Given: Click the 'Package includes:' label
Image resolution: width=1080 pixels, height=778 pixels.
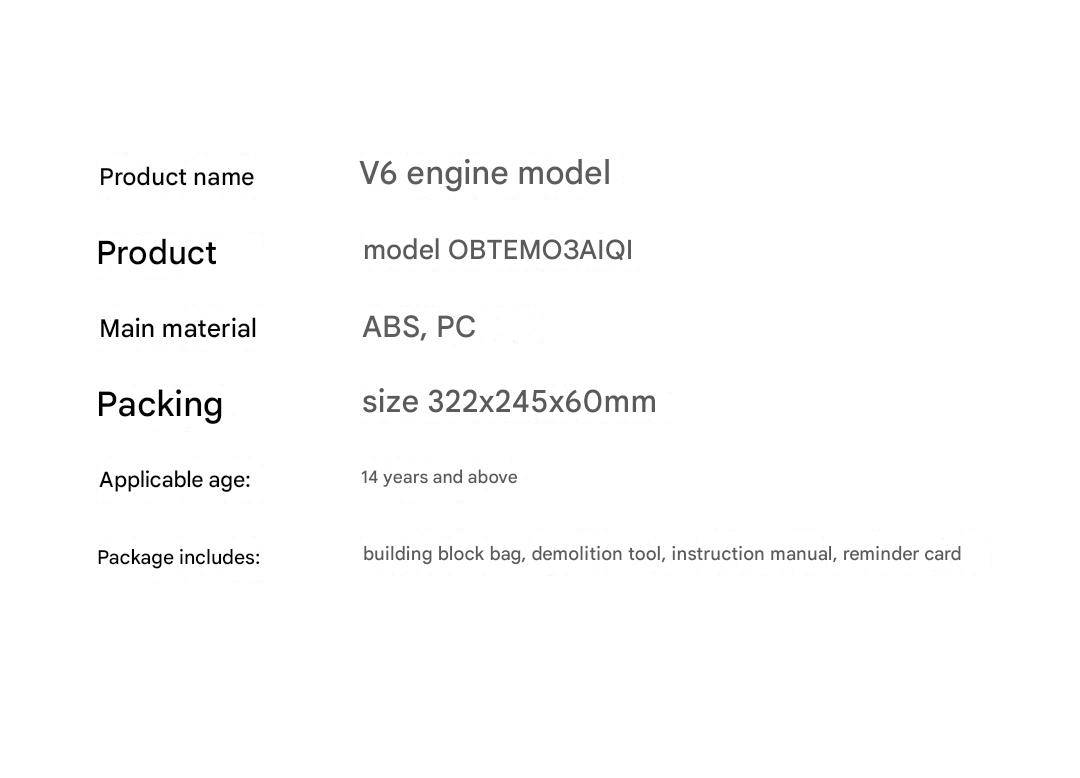Looking at the screenshot, I should coord(178,557).
